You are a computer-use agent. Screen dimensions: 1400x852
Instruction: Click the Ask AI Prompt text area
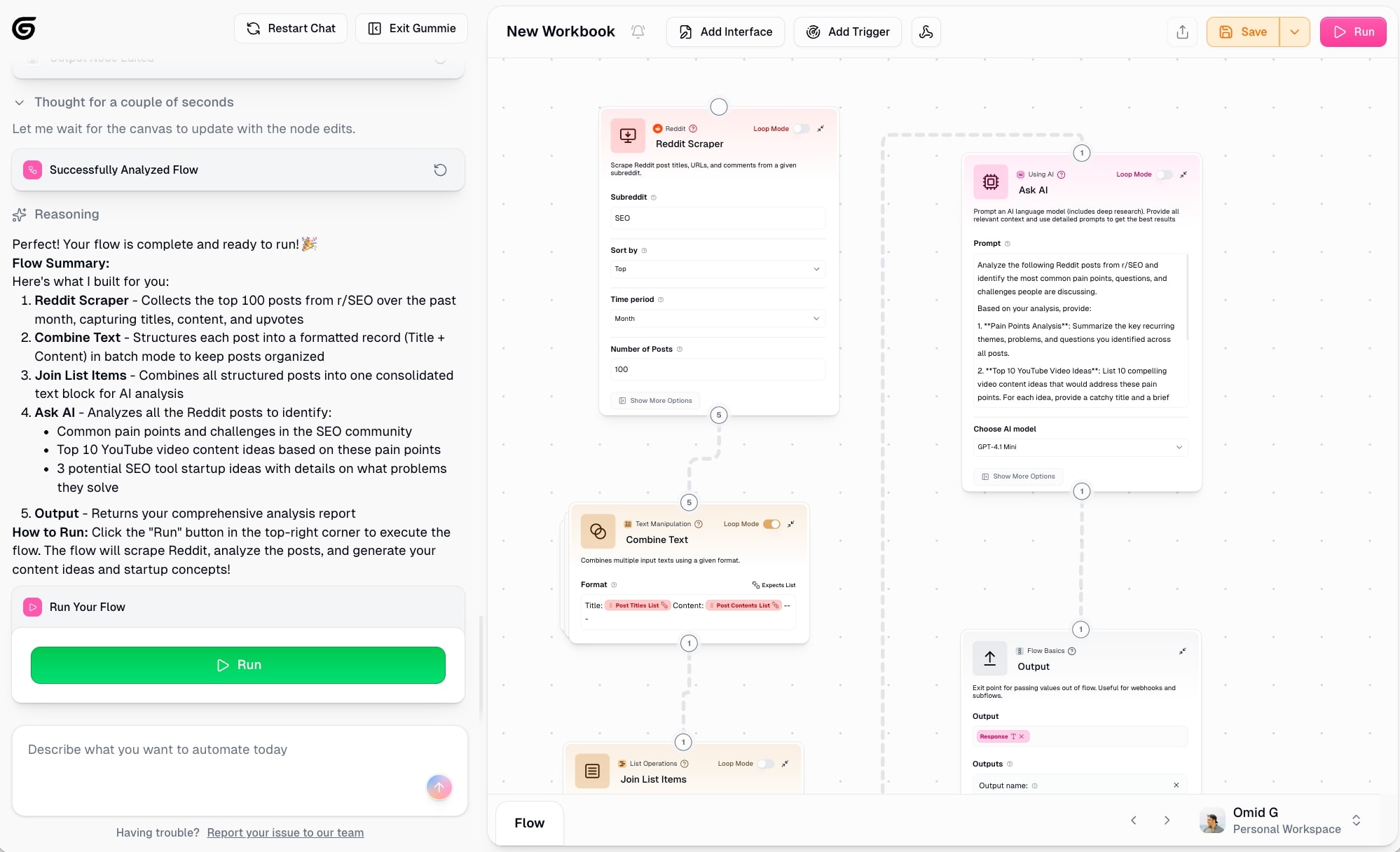[1080, 331]
